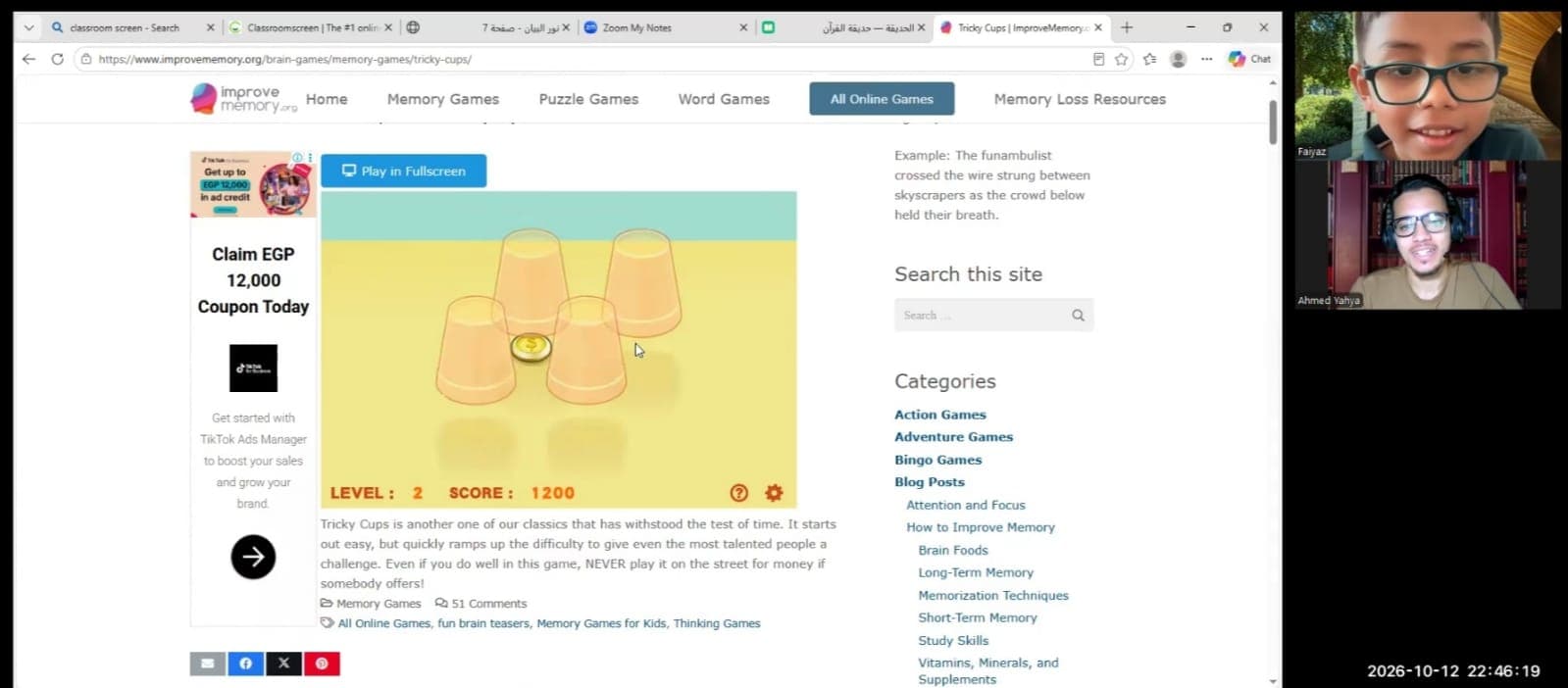The image size is (1568, 688).
Task: Open the All Online Games button
Action: (882, 99)
